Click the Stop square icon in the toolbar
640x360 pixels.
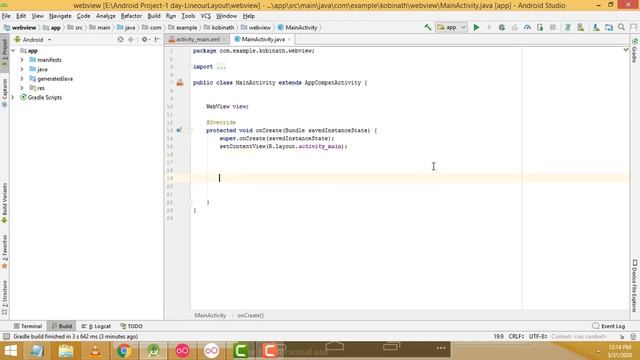point(553,27)
